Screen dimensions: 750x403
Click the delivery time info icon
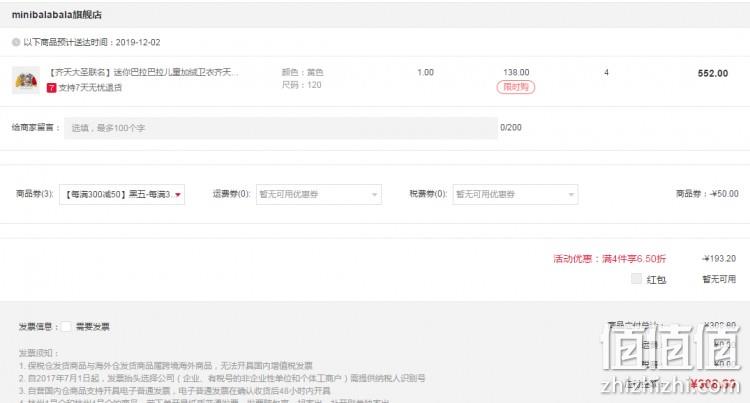coord(16,42)
